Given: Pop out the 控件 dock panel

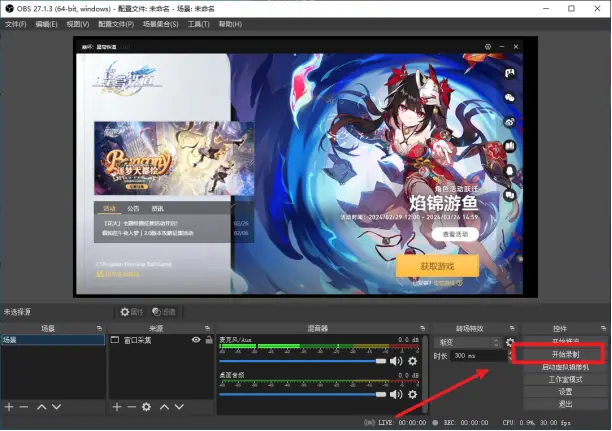Looking at the screenshot, I should click(603, 329).
